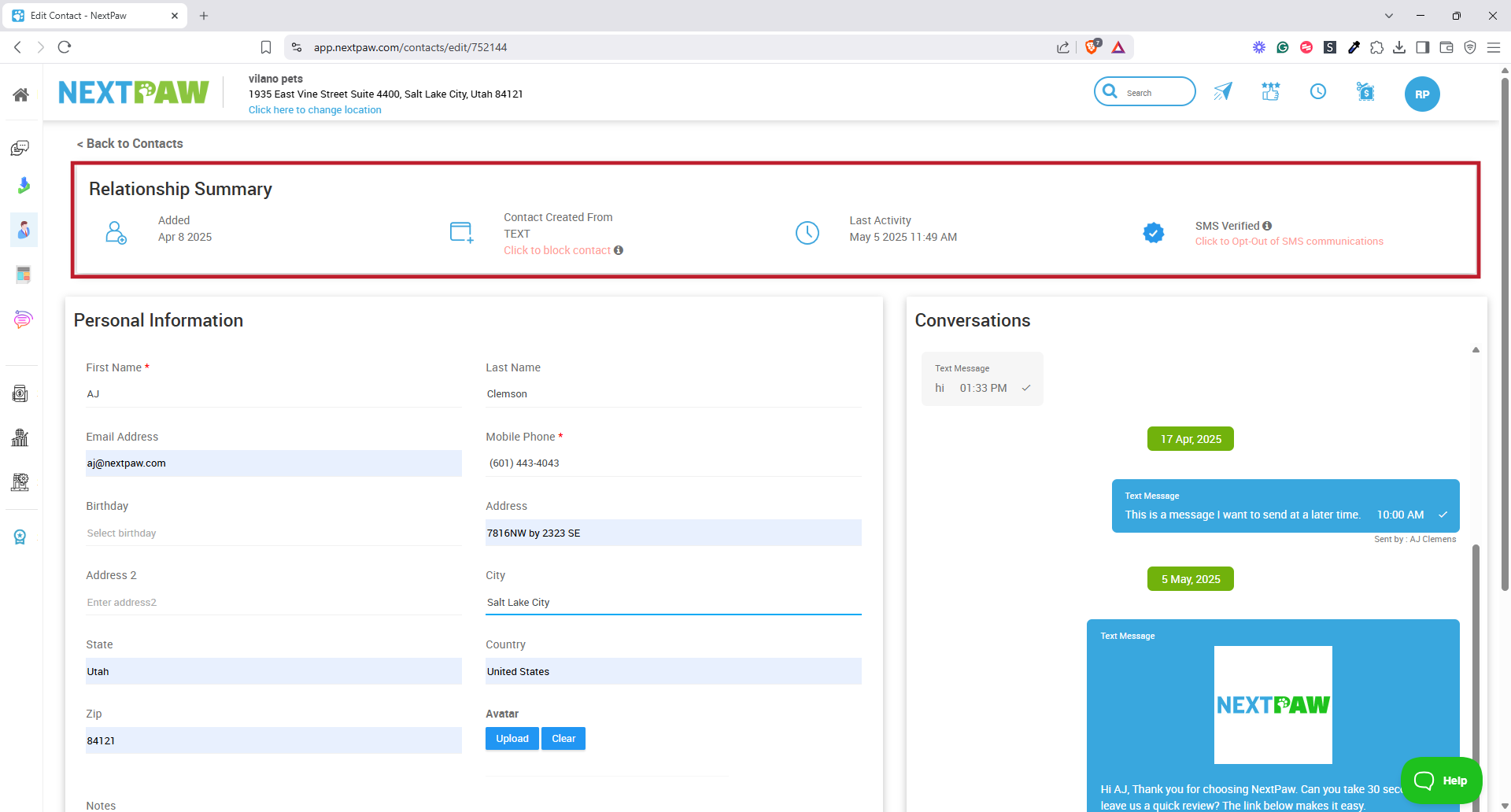Click the Upload avatar button
This screenshot has height=812, width=1511.
[x=512, y=738]
